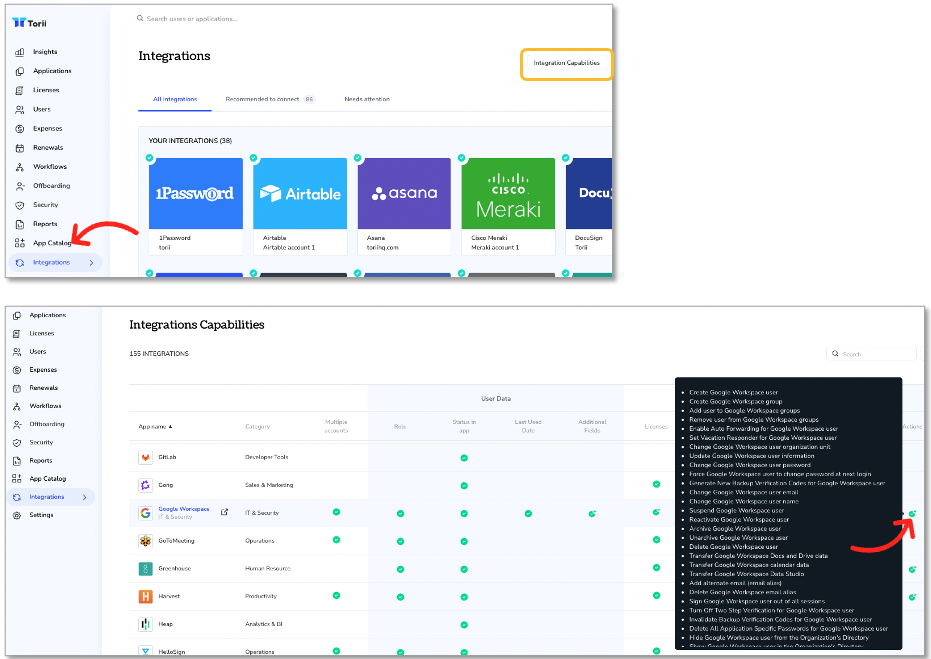Screen dimensions: 931x659
Task: Open Users in the Integrations page sidebar
Action: coord(42,109)
